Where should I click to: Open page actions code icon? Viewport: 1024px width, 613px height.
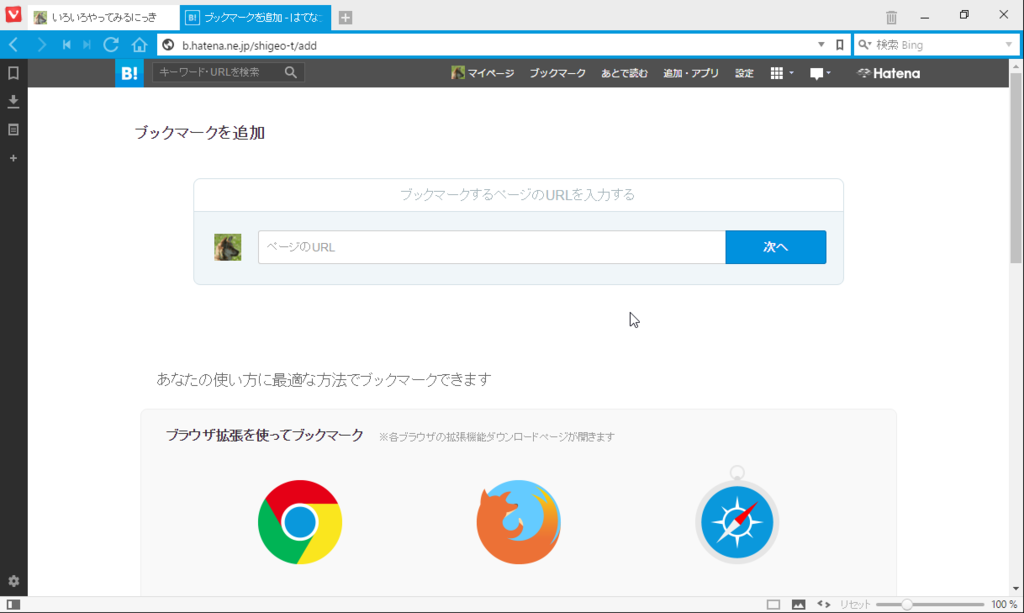pyautogui.click(x=824, y=605)
